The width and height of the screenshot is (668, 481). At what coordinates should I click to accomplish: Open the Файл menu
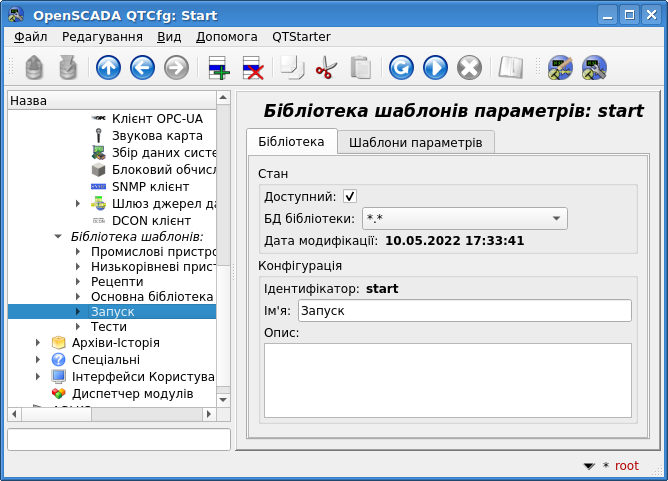pyautogui.click(x=30, y=37)
